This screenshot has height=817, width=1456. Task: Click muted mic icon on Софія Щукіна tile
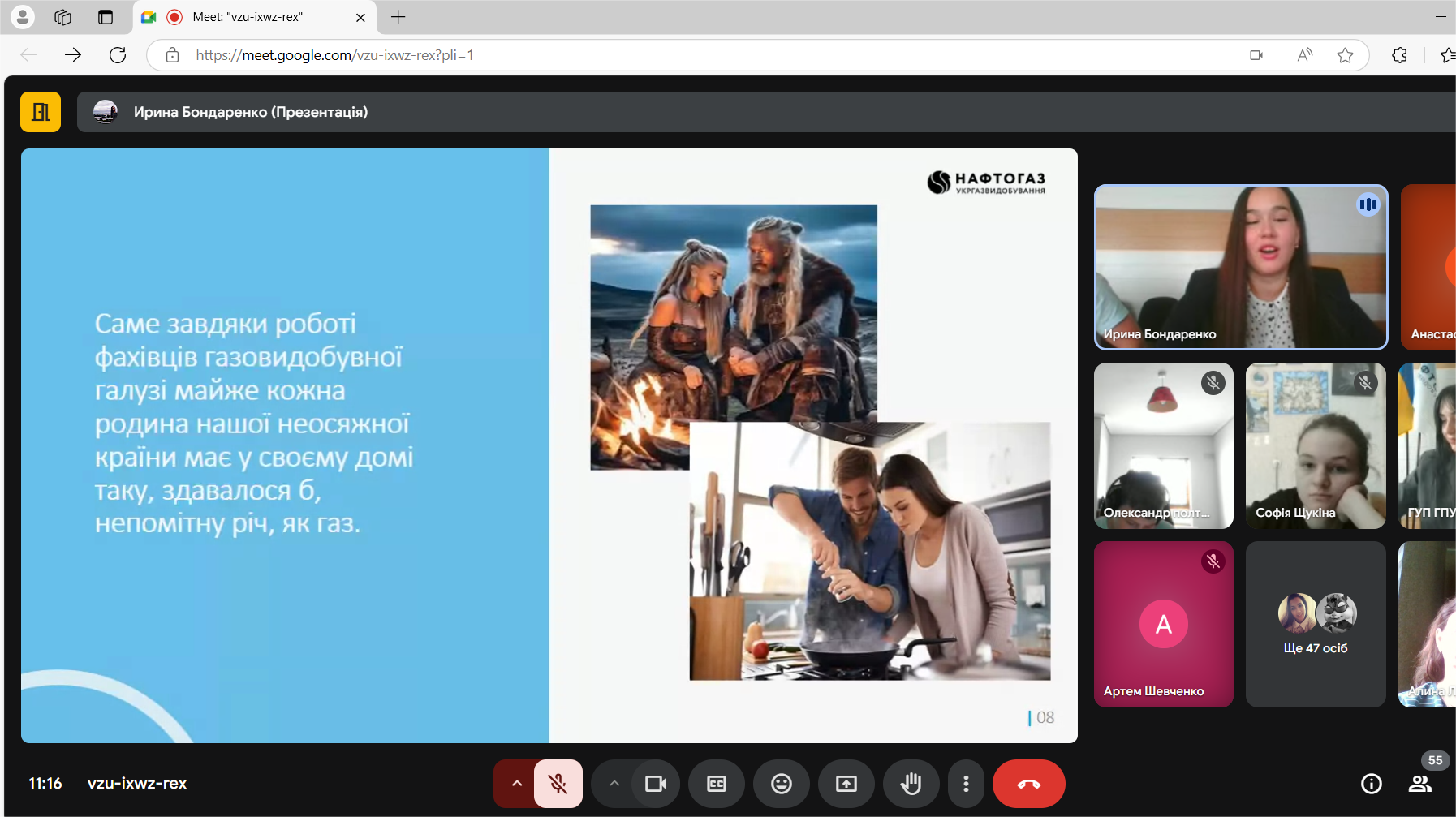[1366, 383]
